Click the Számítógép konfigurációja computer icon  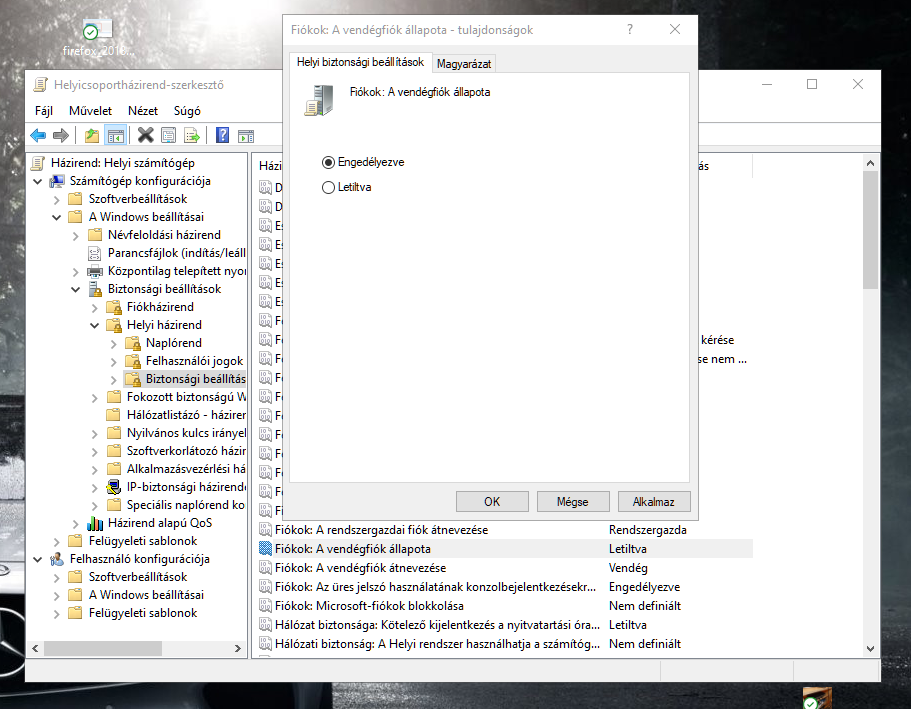pyautogui.click(x=57, y=181)
